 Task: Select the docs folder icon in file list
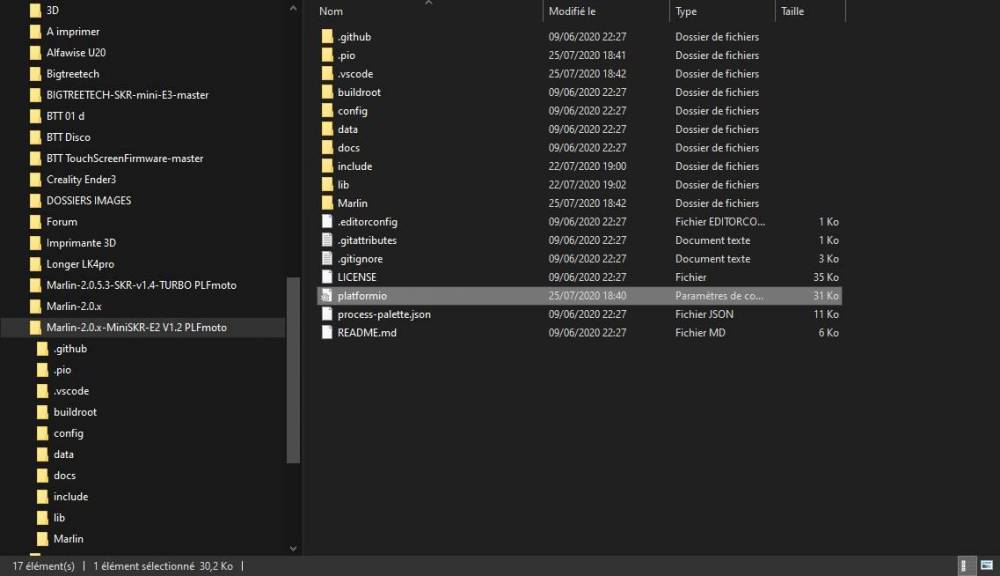pyautogui.click(x=327, y=147)
